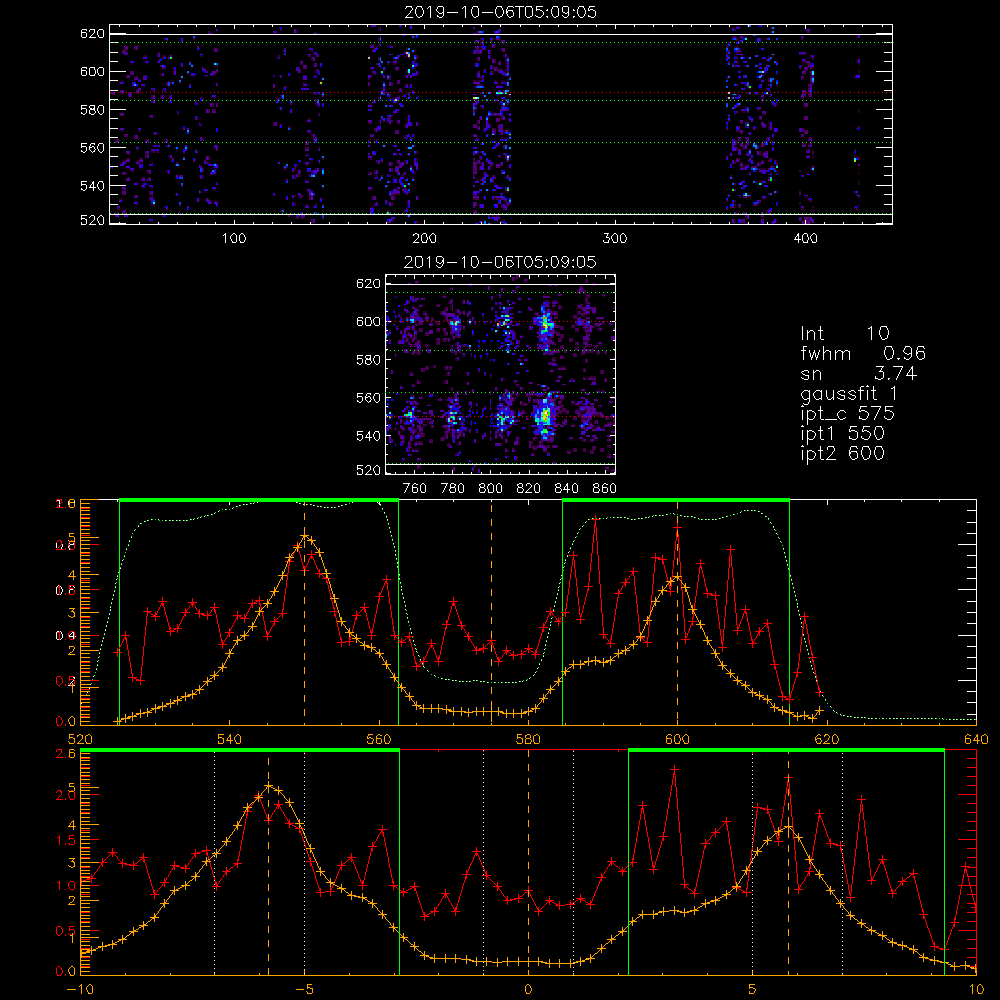Viewport: 1000px width, 1000px height.
Task: Click the orange dashed center marker at 0 in offset plot
Action: (x=528, y=862)
